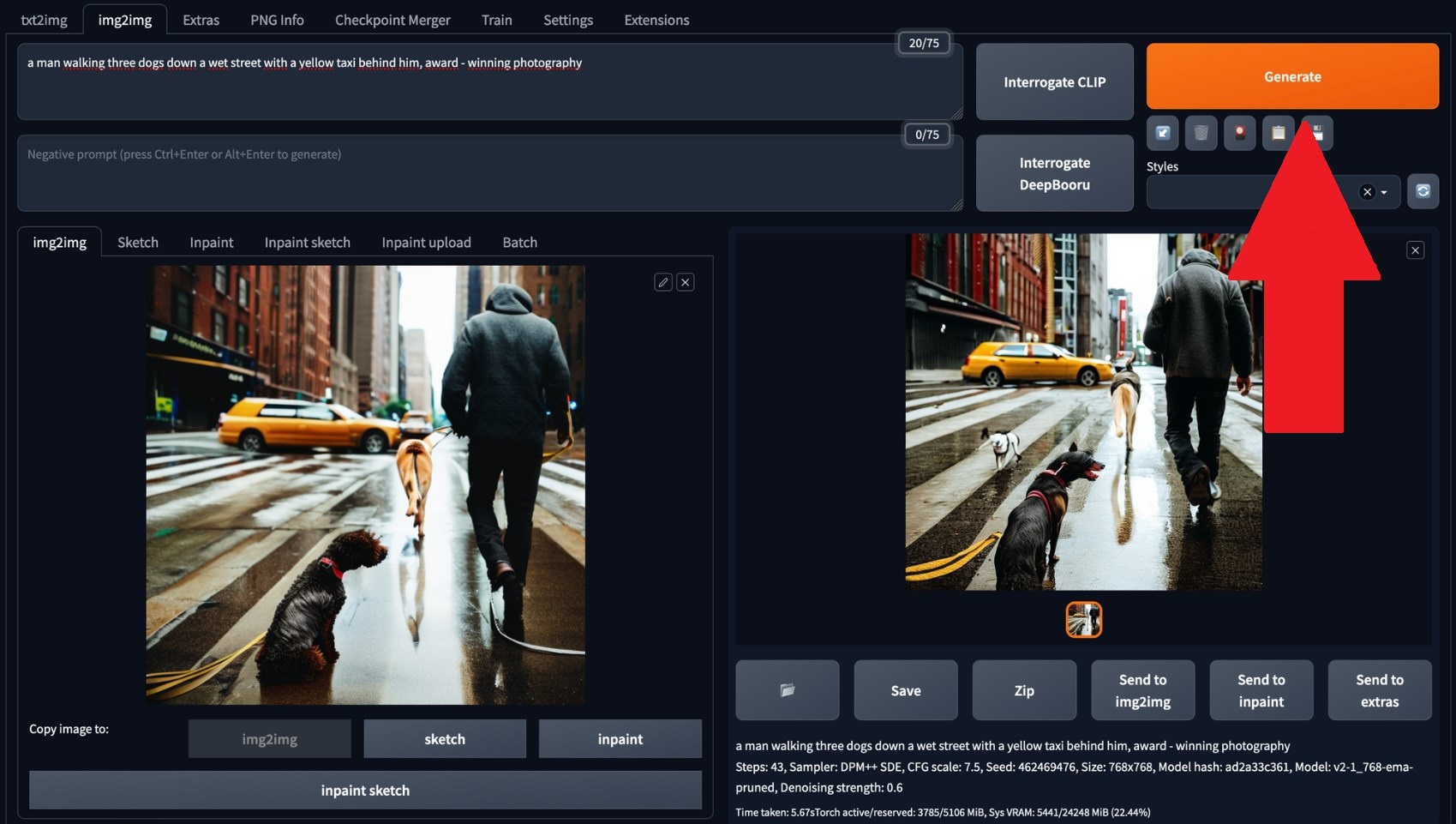Open the Extensions tab
The width and height of the screenshot is (1456, 824).
[x=656, y=20]
